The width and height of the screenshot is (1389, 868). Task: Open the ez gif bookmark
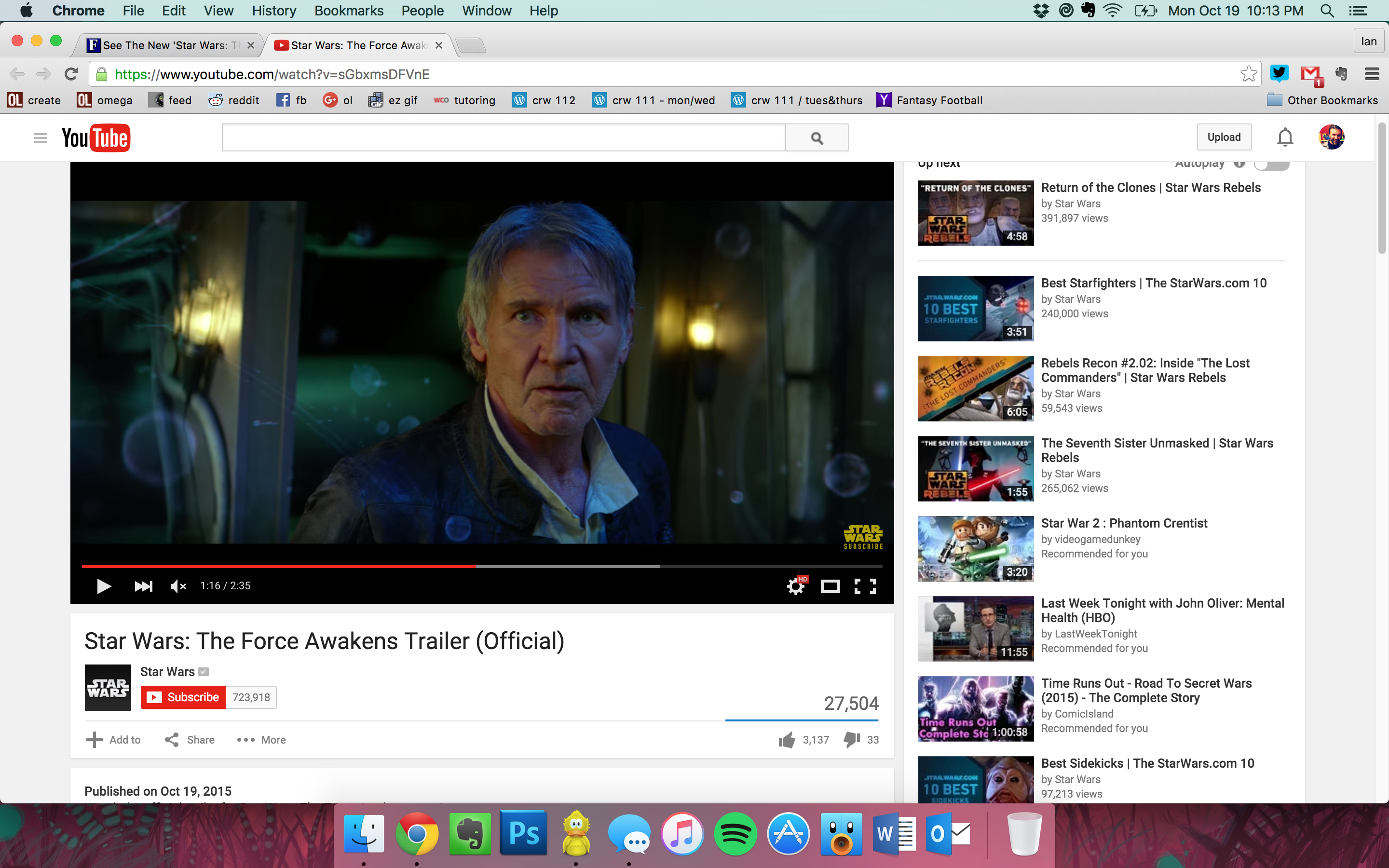393,100
